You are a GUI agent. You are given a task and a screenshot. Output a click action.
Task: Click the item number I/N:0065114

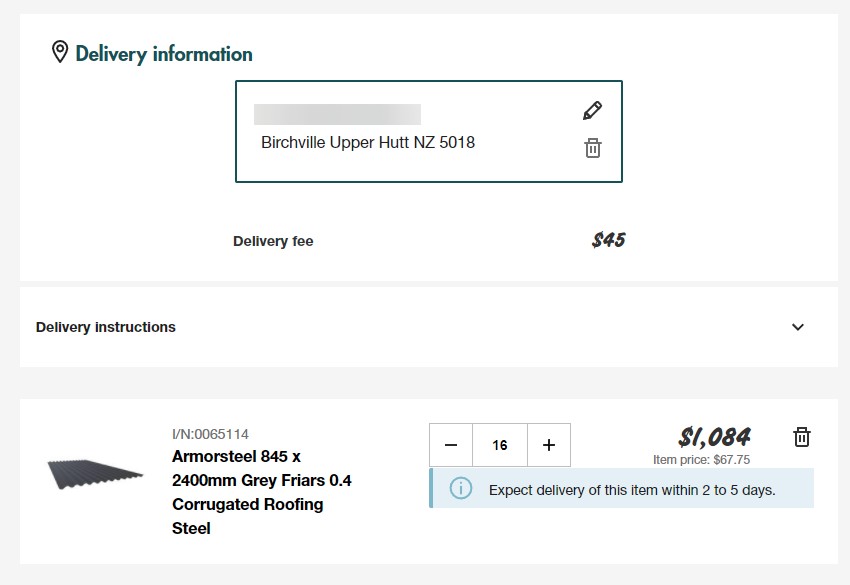[x=210, y=434]
